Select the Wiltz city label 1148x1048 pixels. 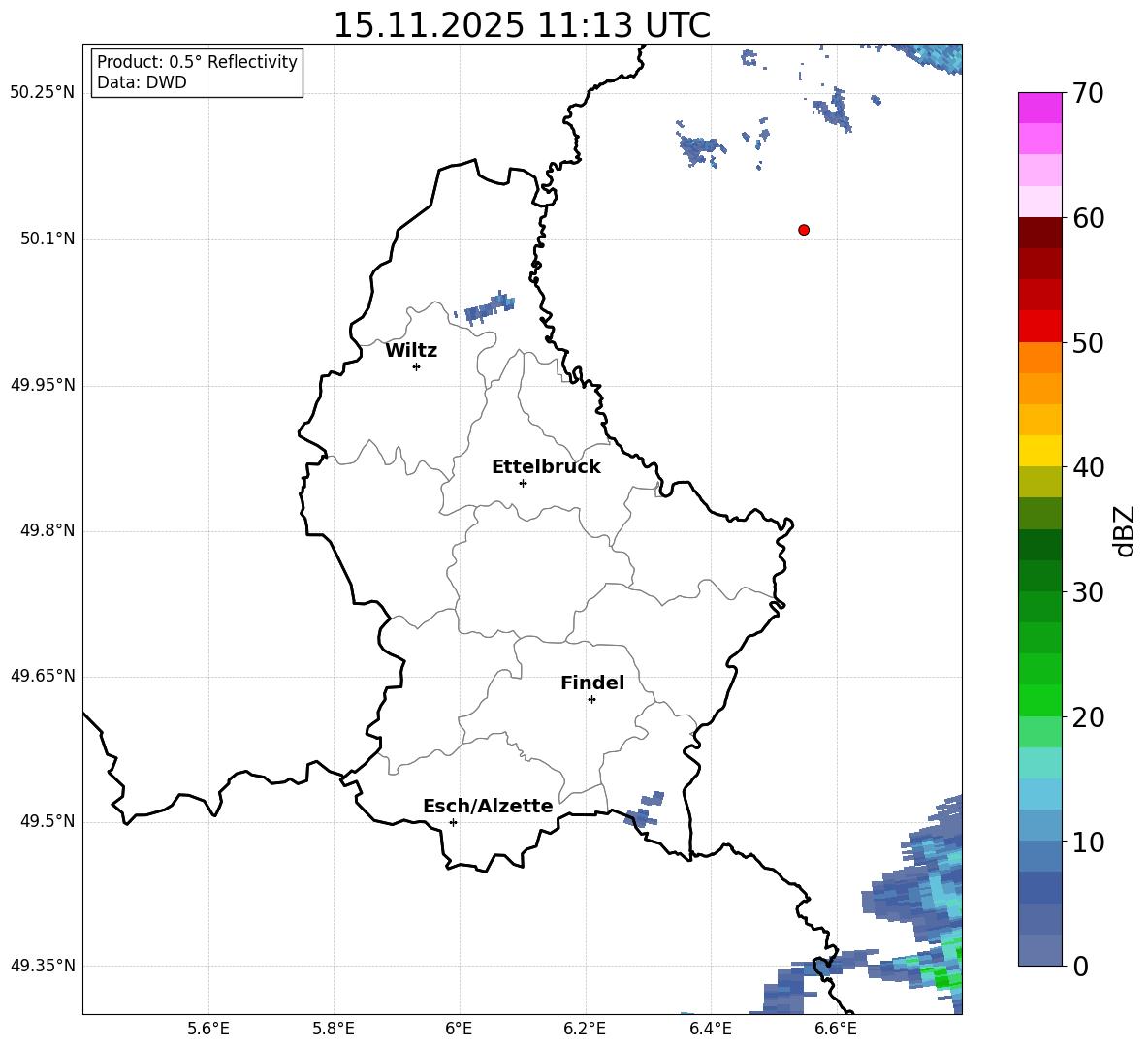pyautogui.click(x=411, y=351)
